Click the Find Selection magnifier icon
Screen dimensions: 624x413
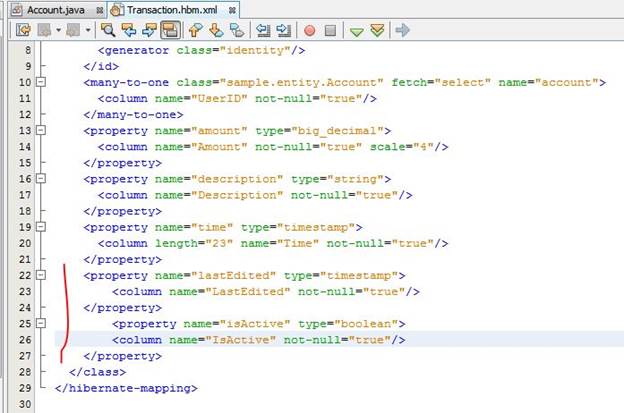coord(108,30)
